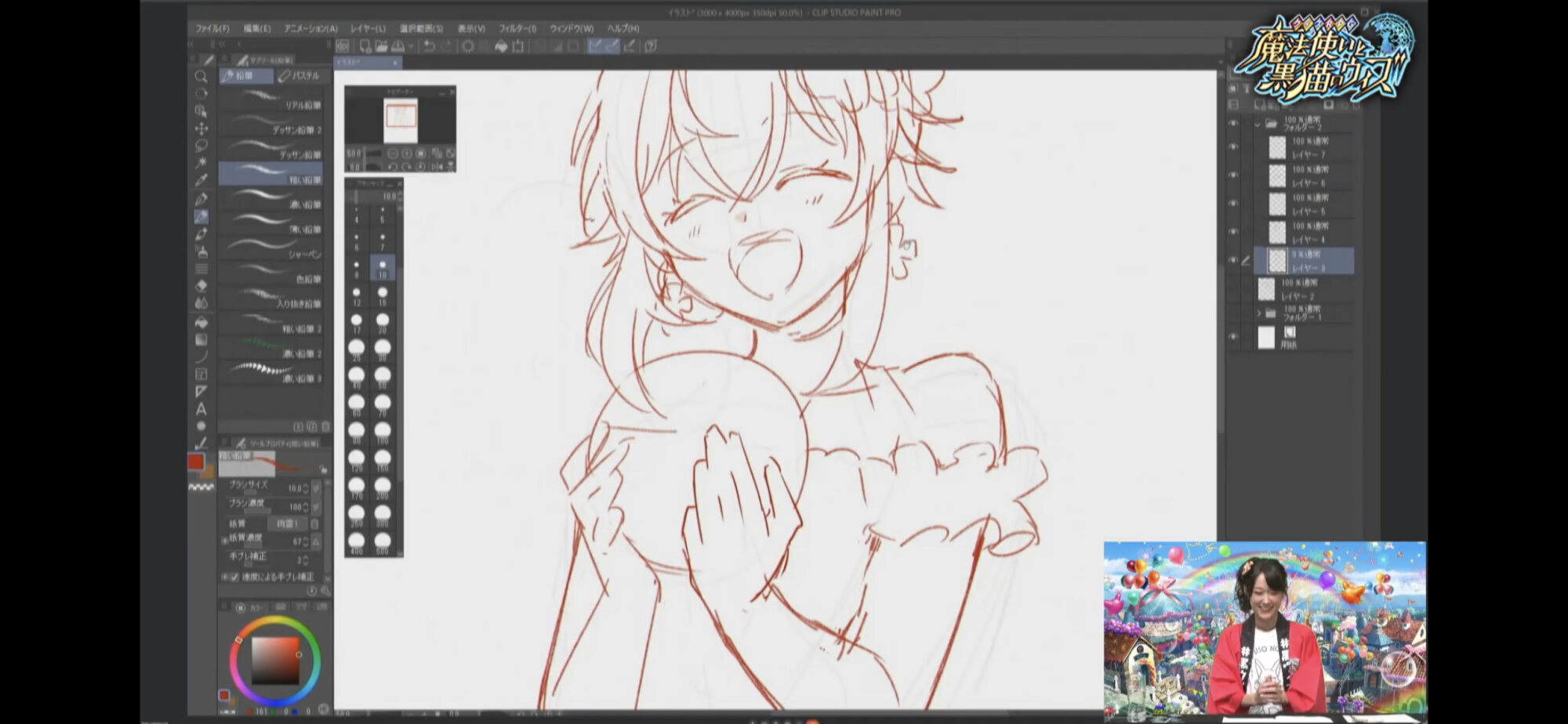The height and width of the screenshot is (724, 1568).
Task: Click the Redo arrow in command bar
Action: pos(446,46)
